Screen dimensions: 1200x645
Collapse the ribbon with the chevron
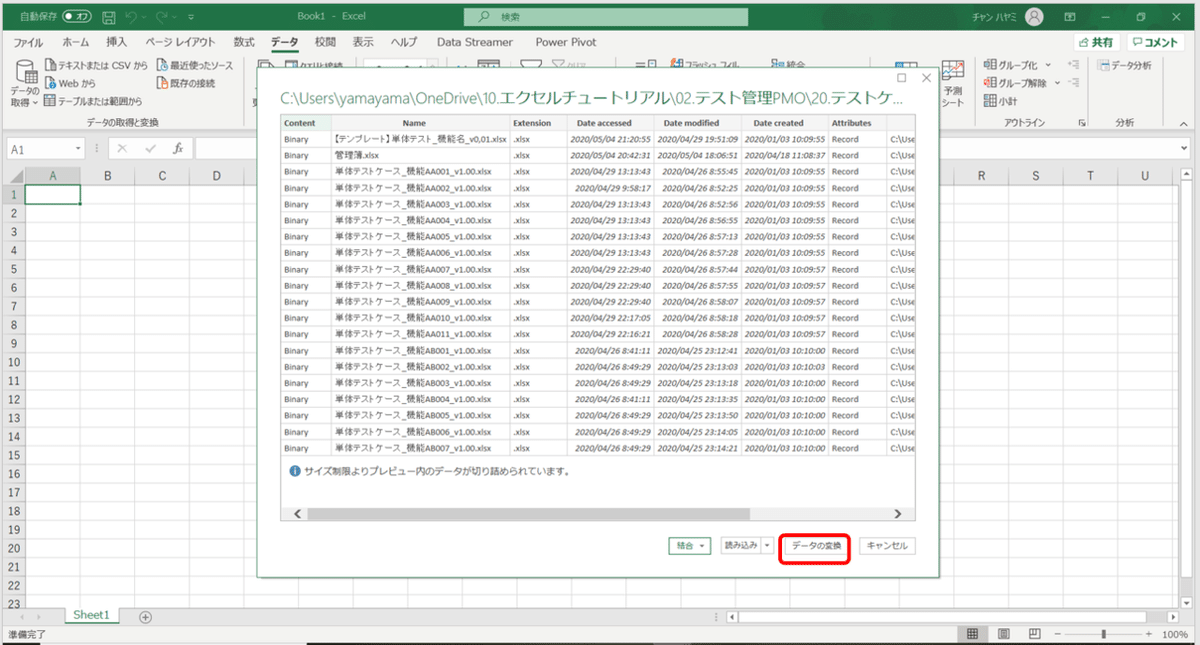pyautogui.click(x=1182, y=123)
